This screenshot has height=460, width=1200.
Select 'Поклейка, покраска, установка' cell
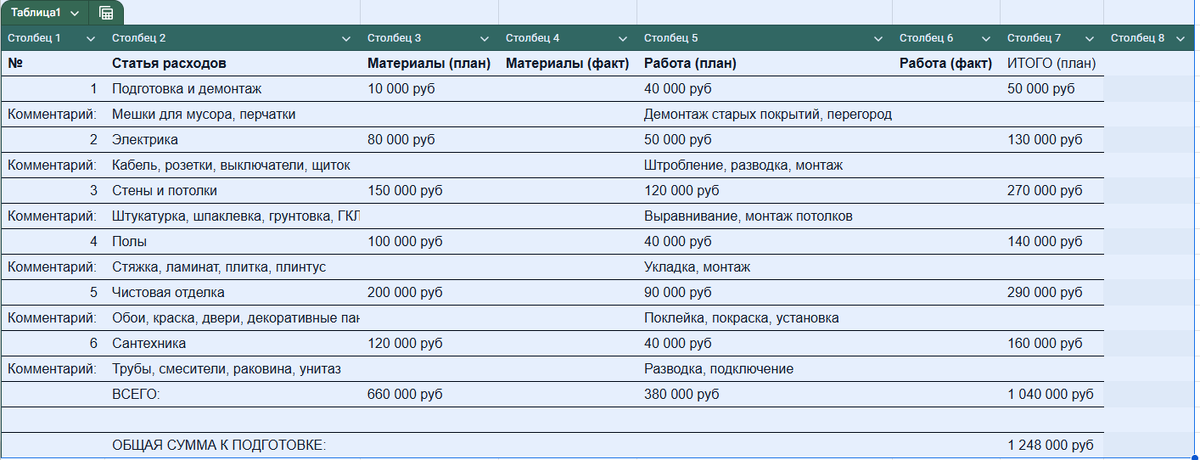click(765, 318)
